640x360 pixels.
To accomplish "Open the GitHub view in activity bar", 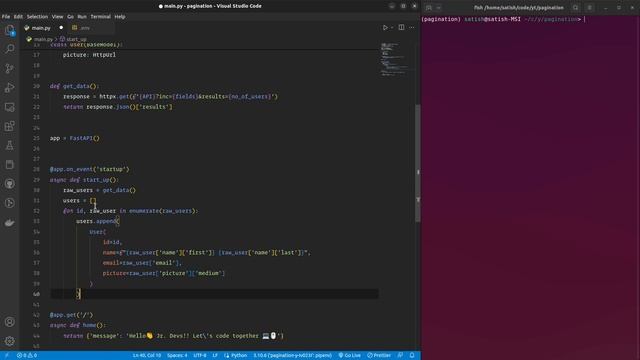I will [x=9, y=184].
